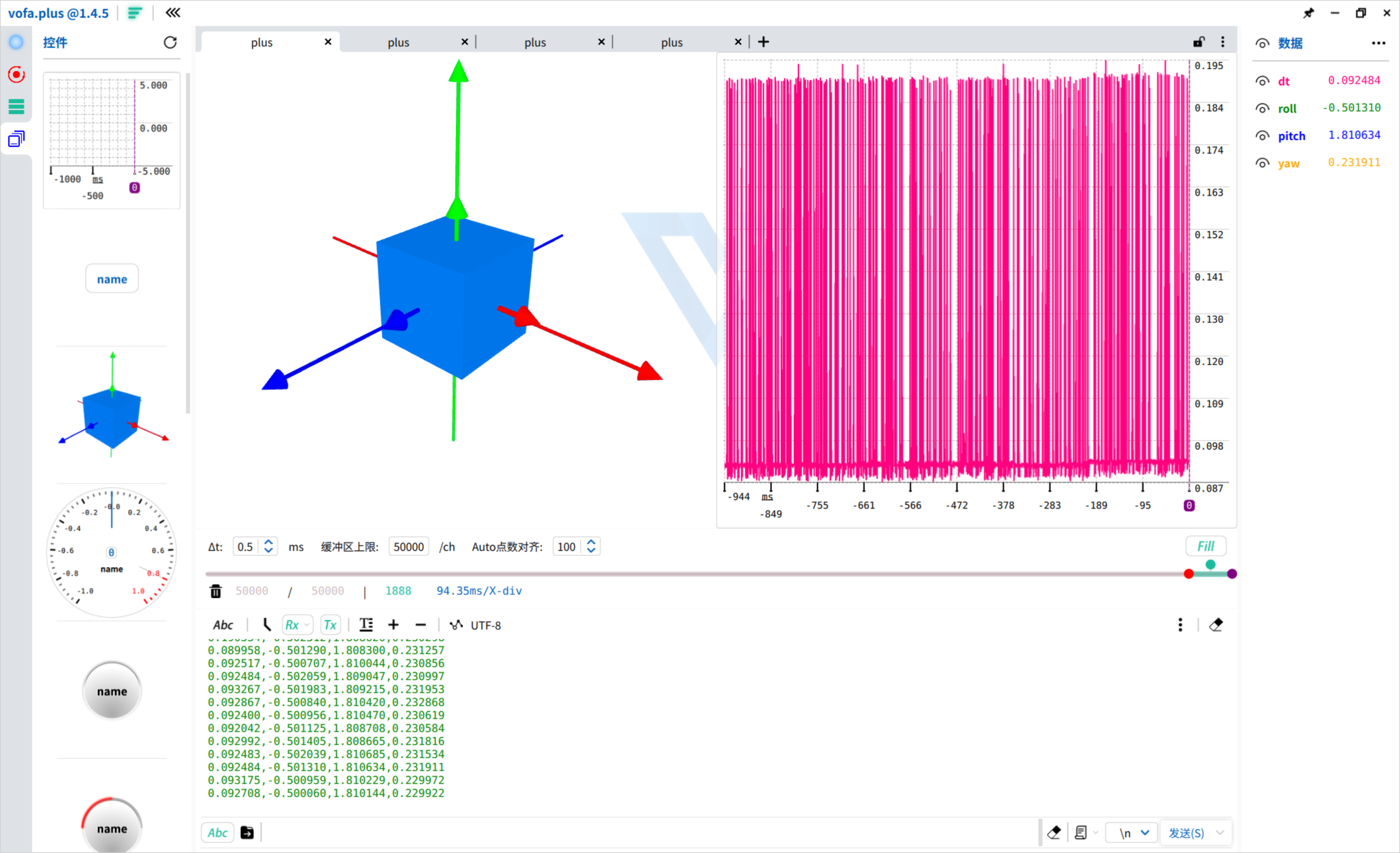Click the teal timeline slider handle
This screenshot has height=853, width=1400.
(1210, 565)
